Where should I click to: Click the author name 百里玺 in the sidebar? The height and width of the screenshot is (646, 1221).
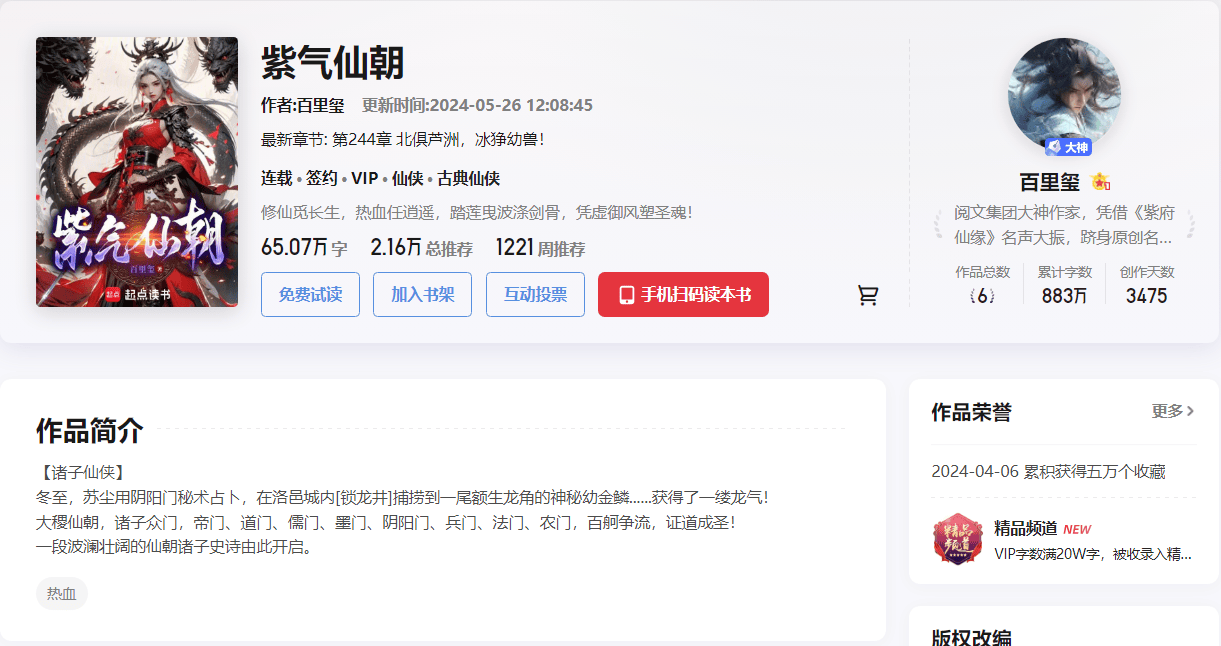[x=1049, y=182]
